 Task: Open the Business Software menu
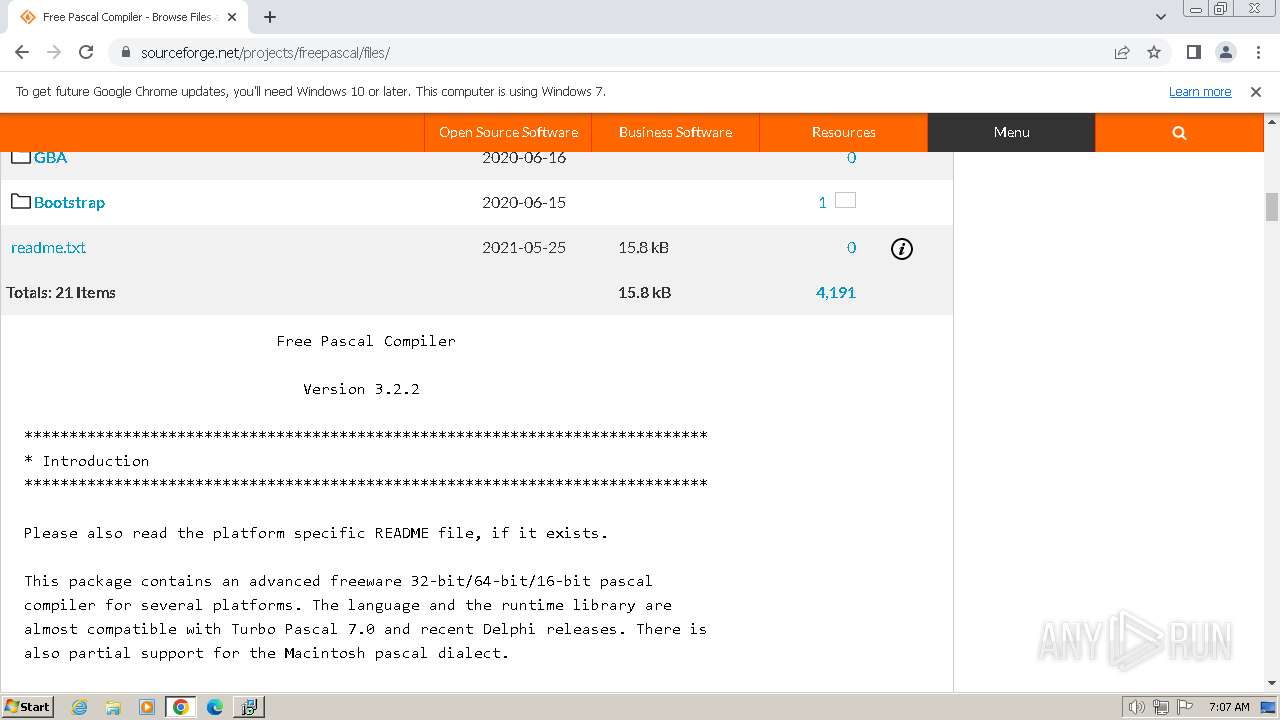(675, 132)
